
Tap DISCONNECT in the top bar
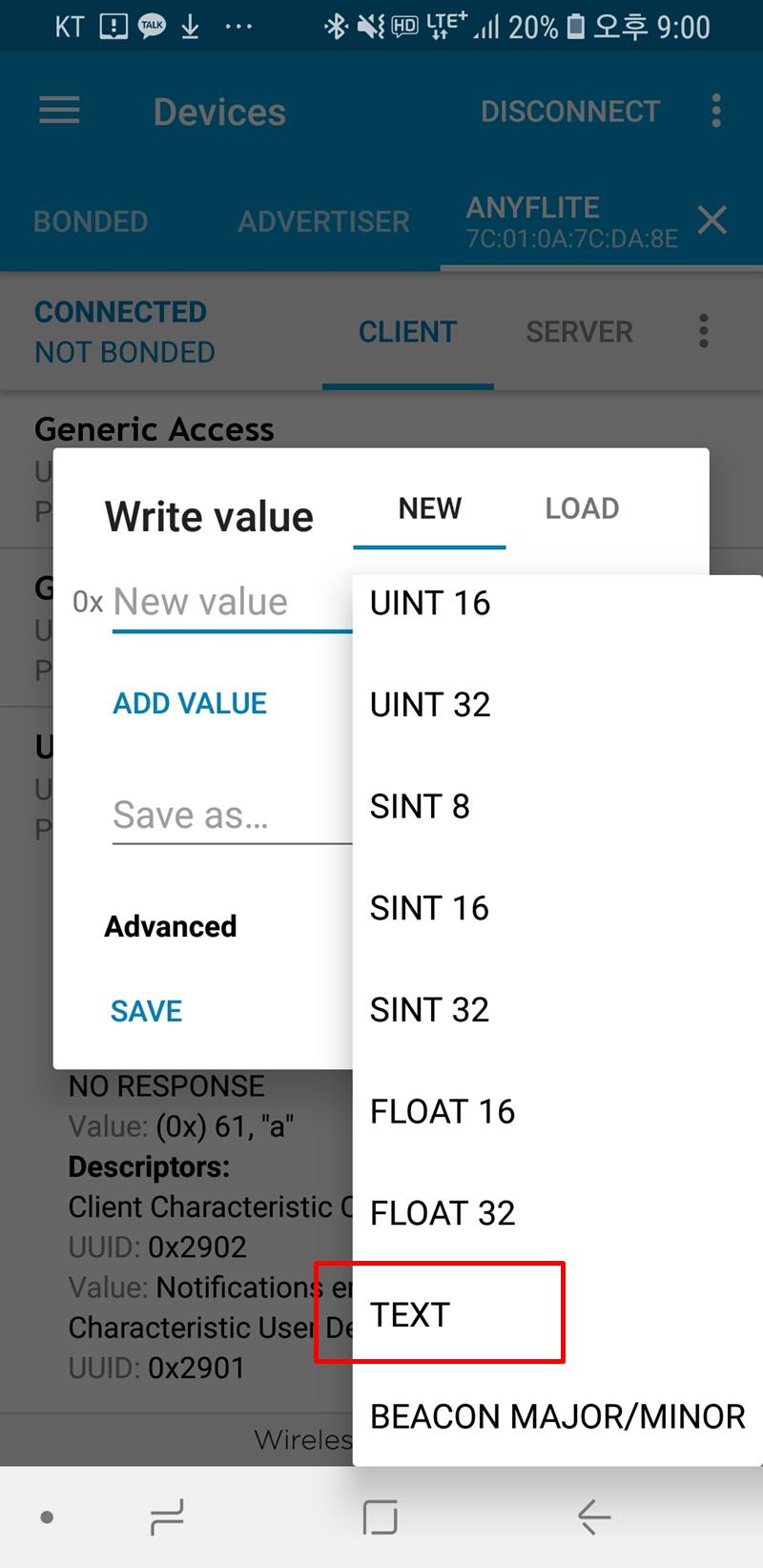(569, 112)
